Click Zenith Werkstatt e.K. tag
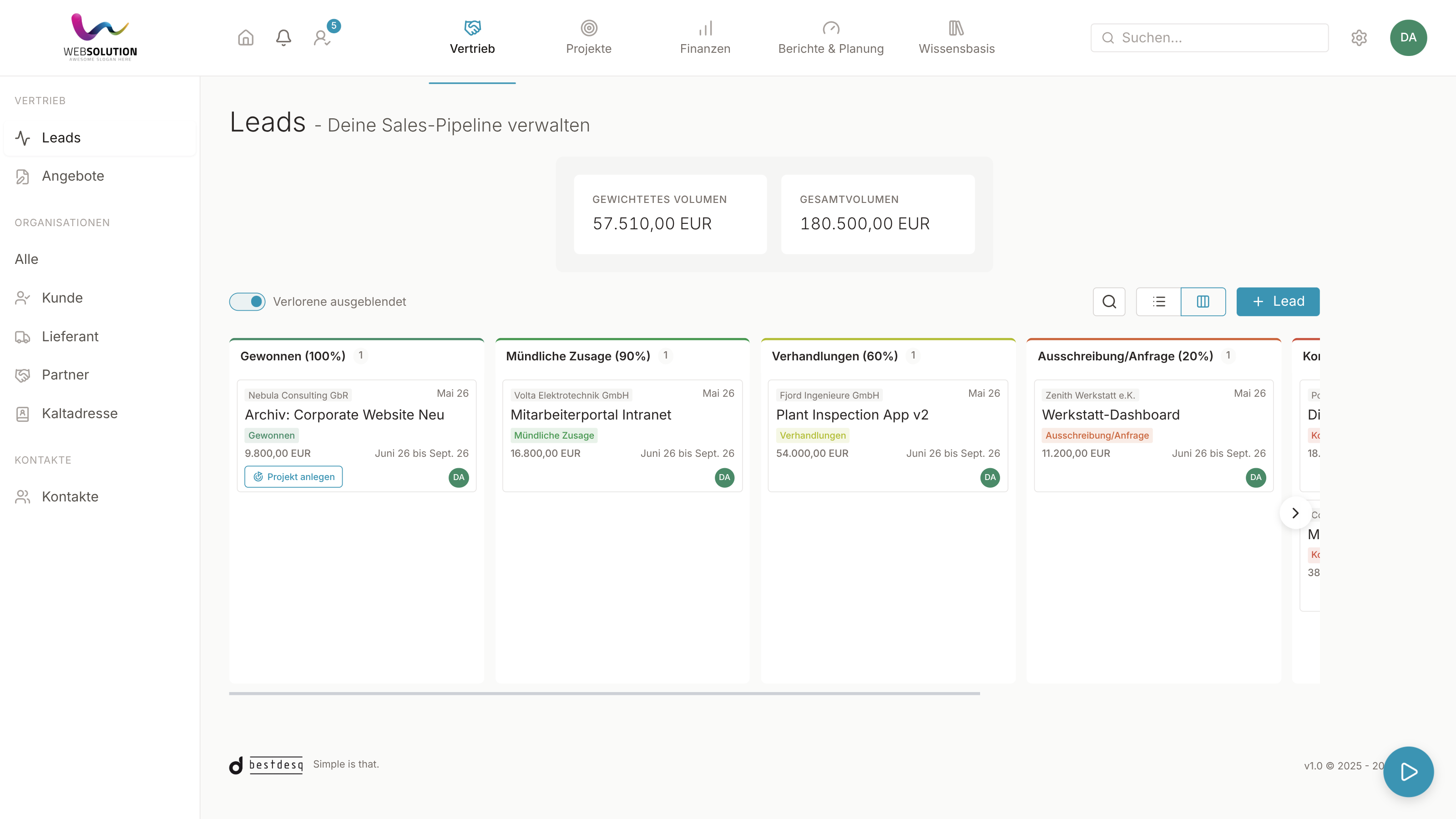Image resolution: width=1456 pixels, height=819 pixels. (1090, 396)
